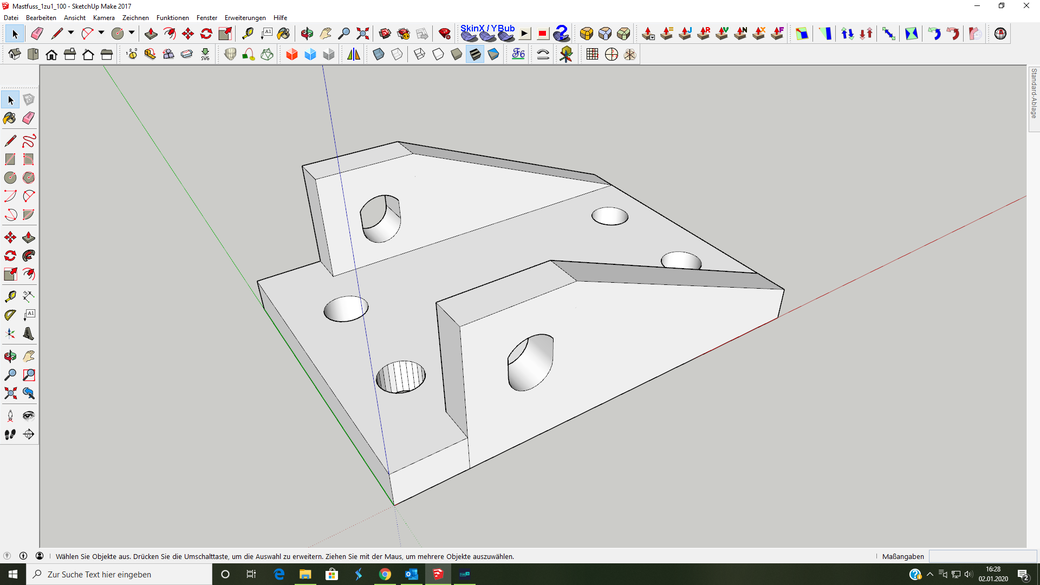Select the Rectangle tool in left toolbar

pos(10,159)
